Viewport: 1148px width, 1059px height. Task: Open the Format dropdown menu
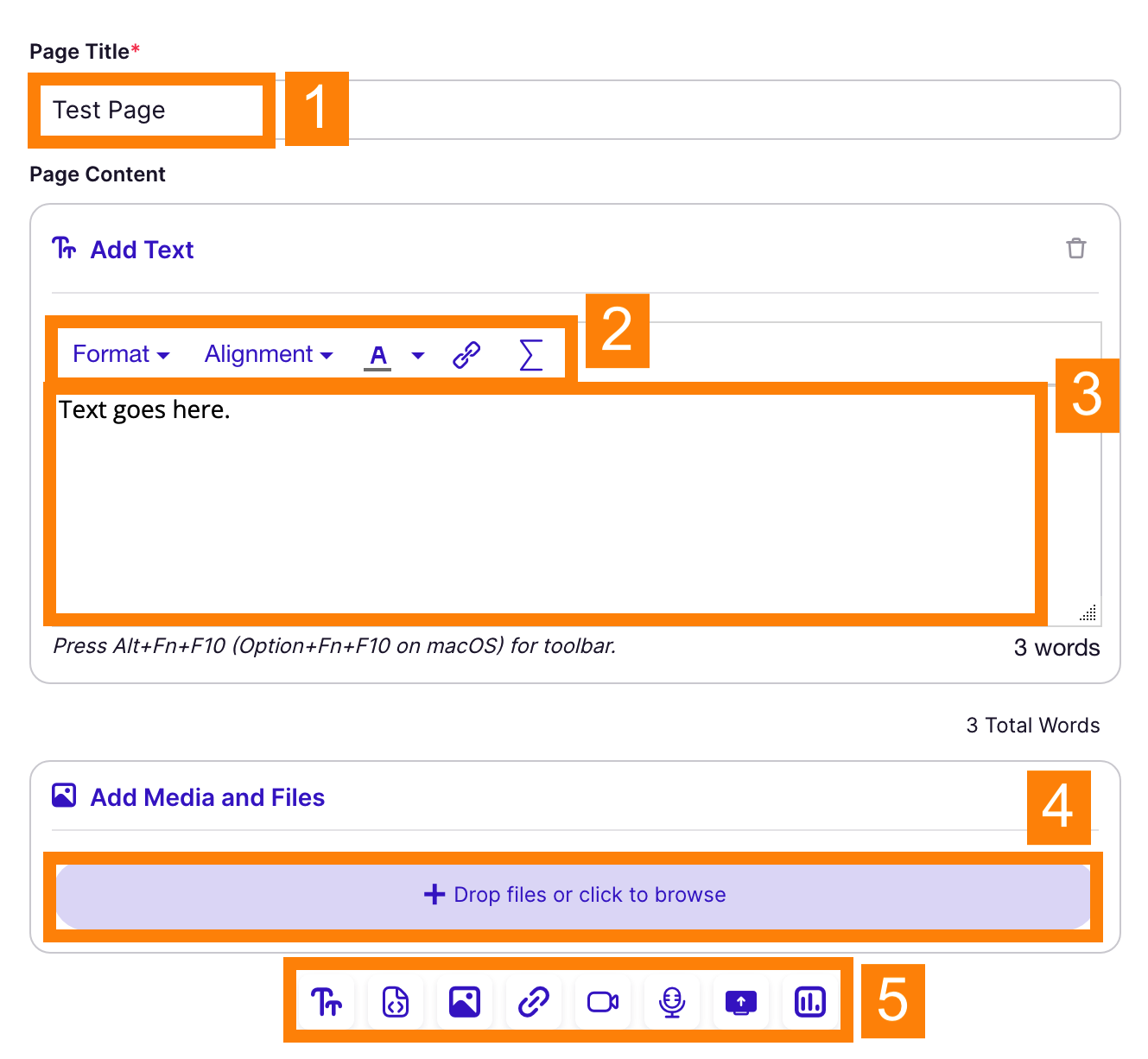(x=121, y=354)
